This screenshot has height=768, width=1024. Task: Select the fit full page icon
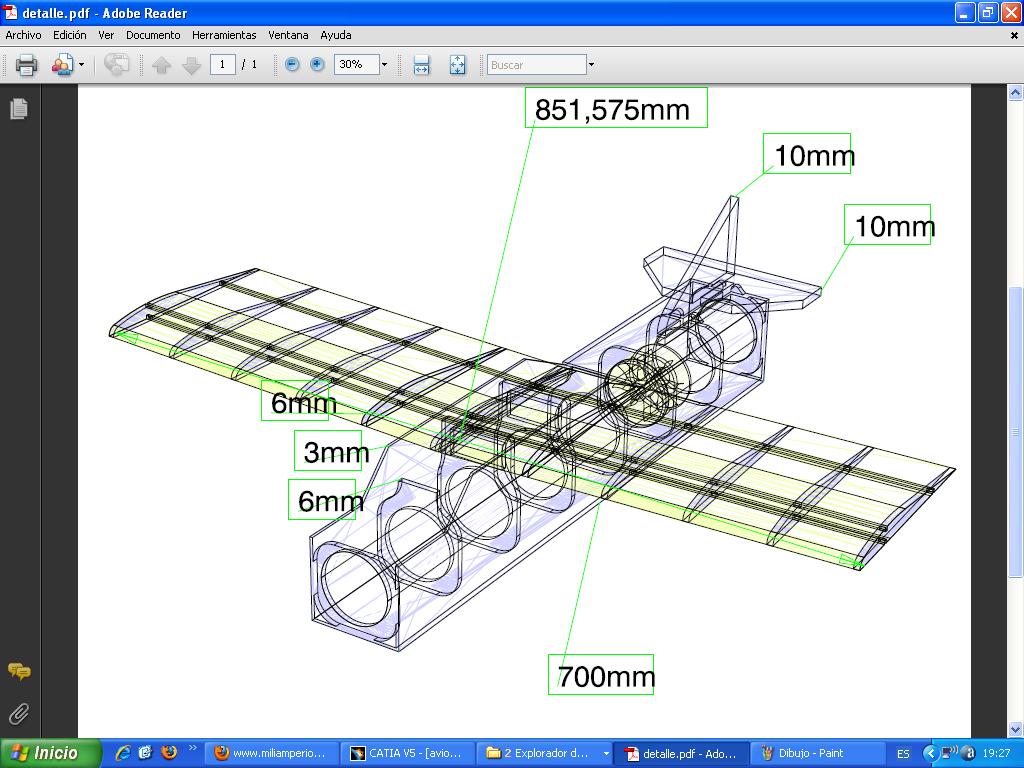tap(457, 65)
